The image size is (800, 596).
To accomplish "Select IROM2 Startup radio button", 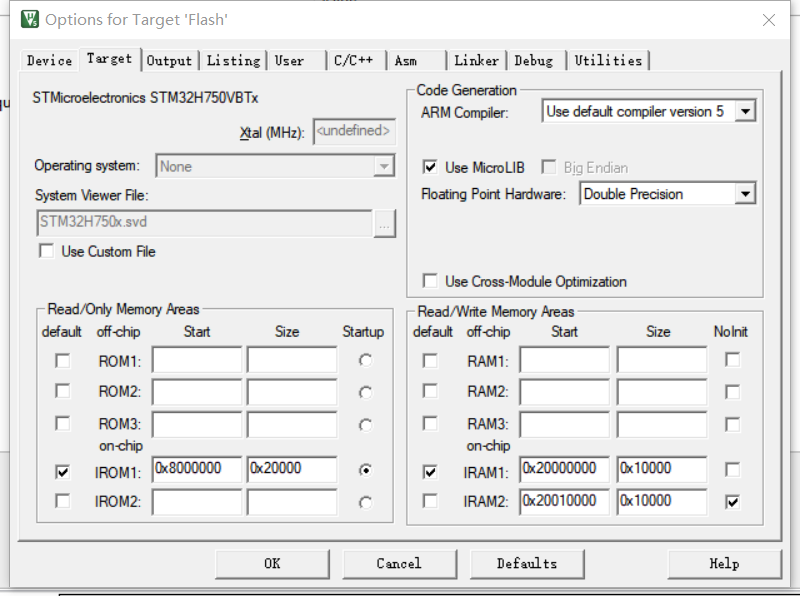I will [365, 503].
